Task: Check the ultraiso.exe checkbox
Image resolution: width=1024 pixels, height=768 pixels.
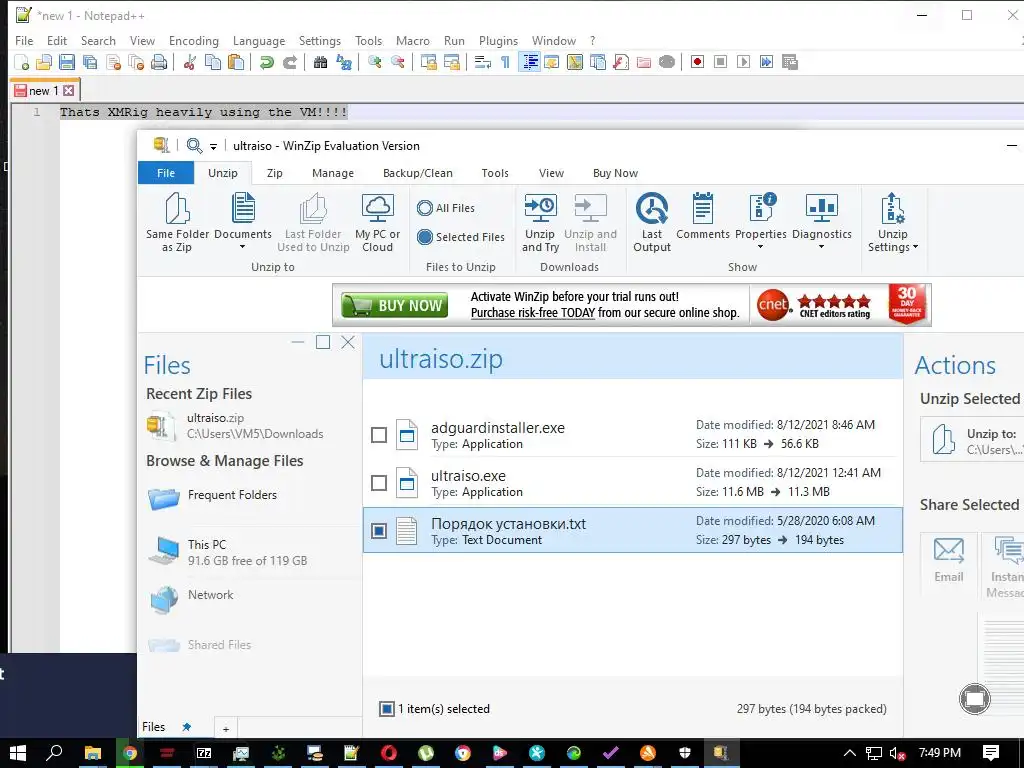Action: pyautogui.click(x=379, y=483)
